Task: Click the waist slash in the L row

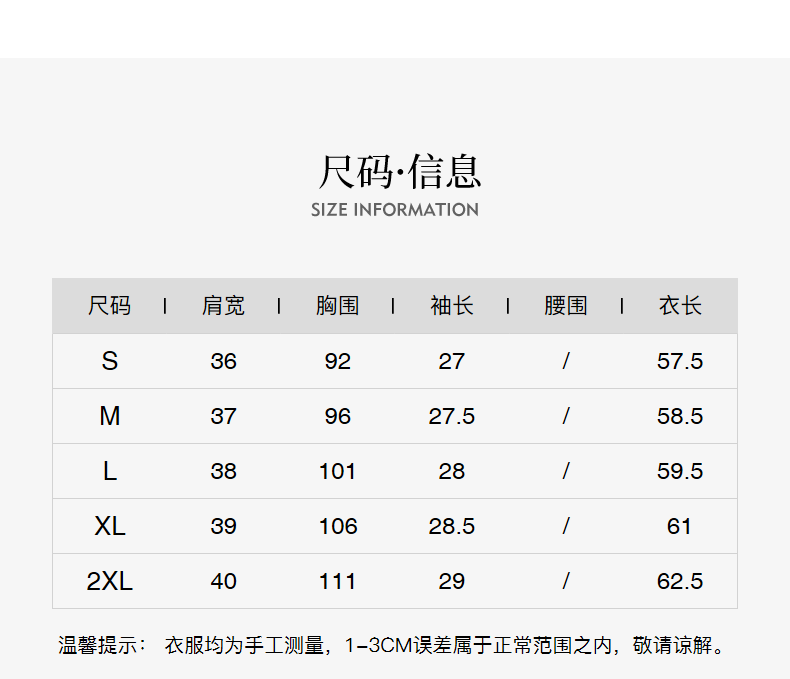Action: point(566,471)
